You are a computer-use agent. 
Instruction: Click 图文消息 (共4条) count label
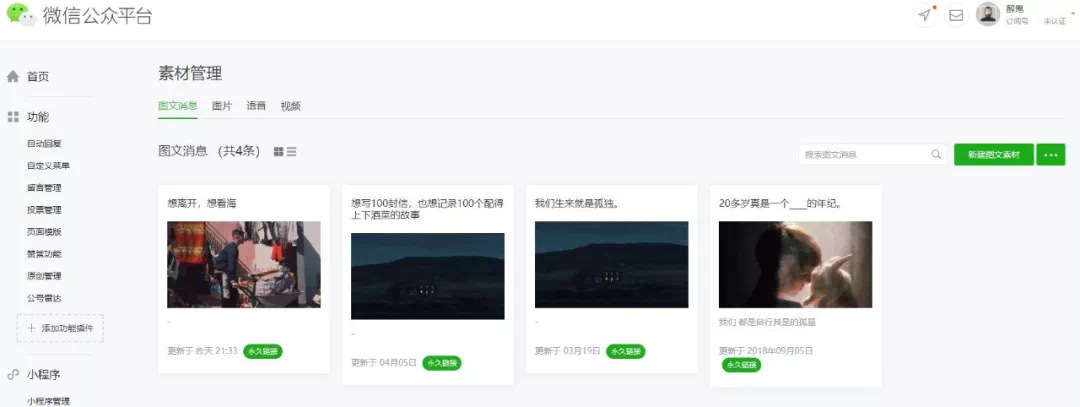point(209,152)
